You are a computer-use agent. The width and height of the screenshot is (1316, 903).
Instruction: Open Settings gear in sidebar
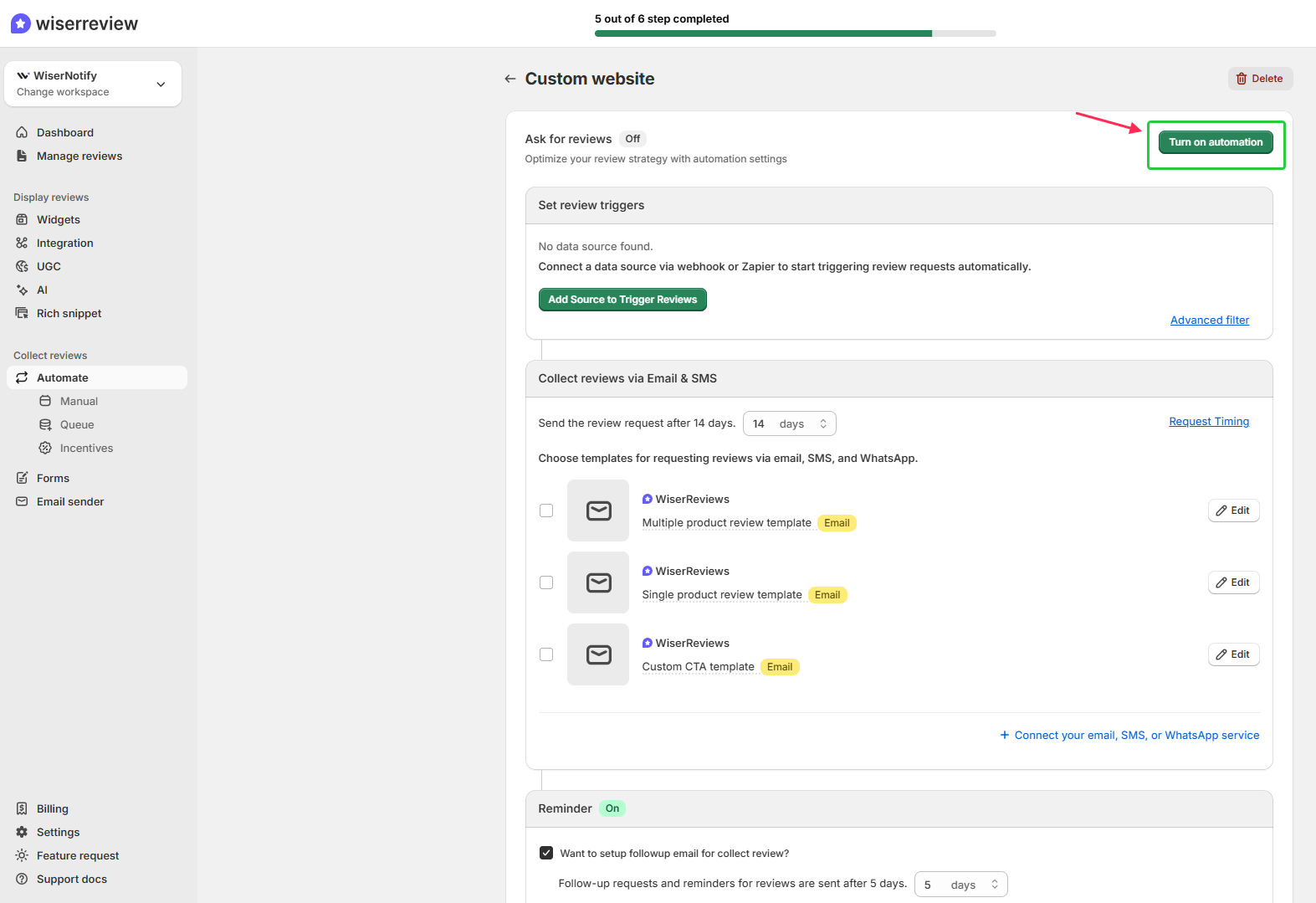tap(23, 832)
